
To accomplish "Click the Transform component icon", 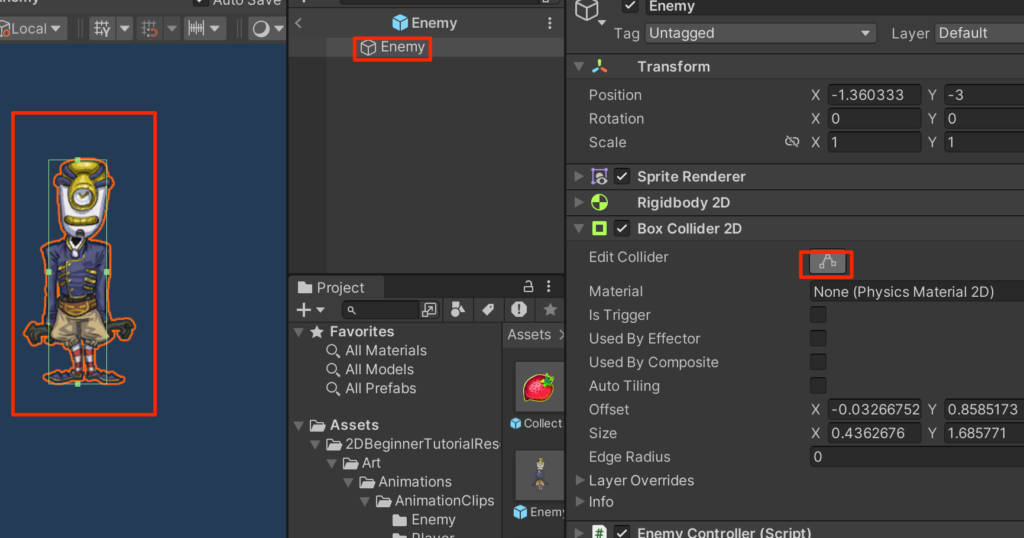I will tap(600, 67).
